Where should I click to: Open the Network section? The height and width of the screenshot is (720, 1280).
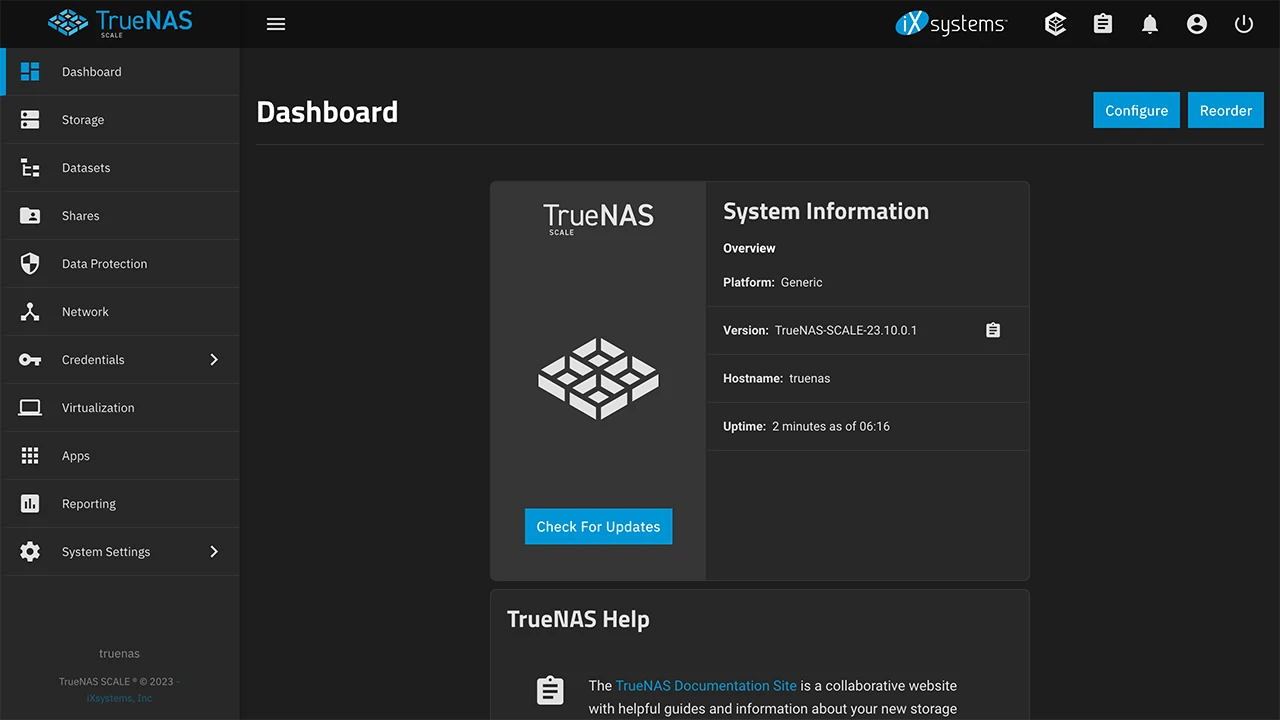pos(85,311)
